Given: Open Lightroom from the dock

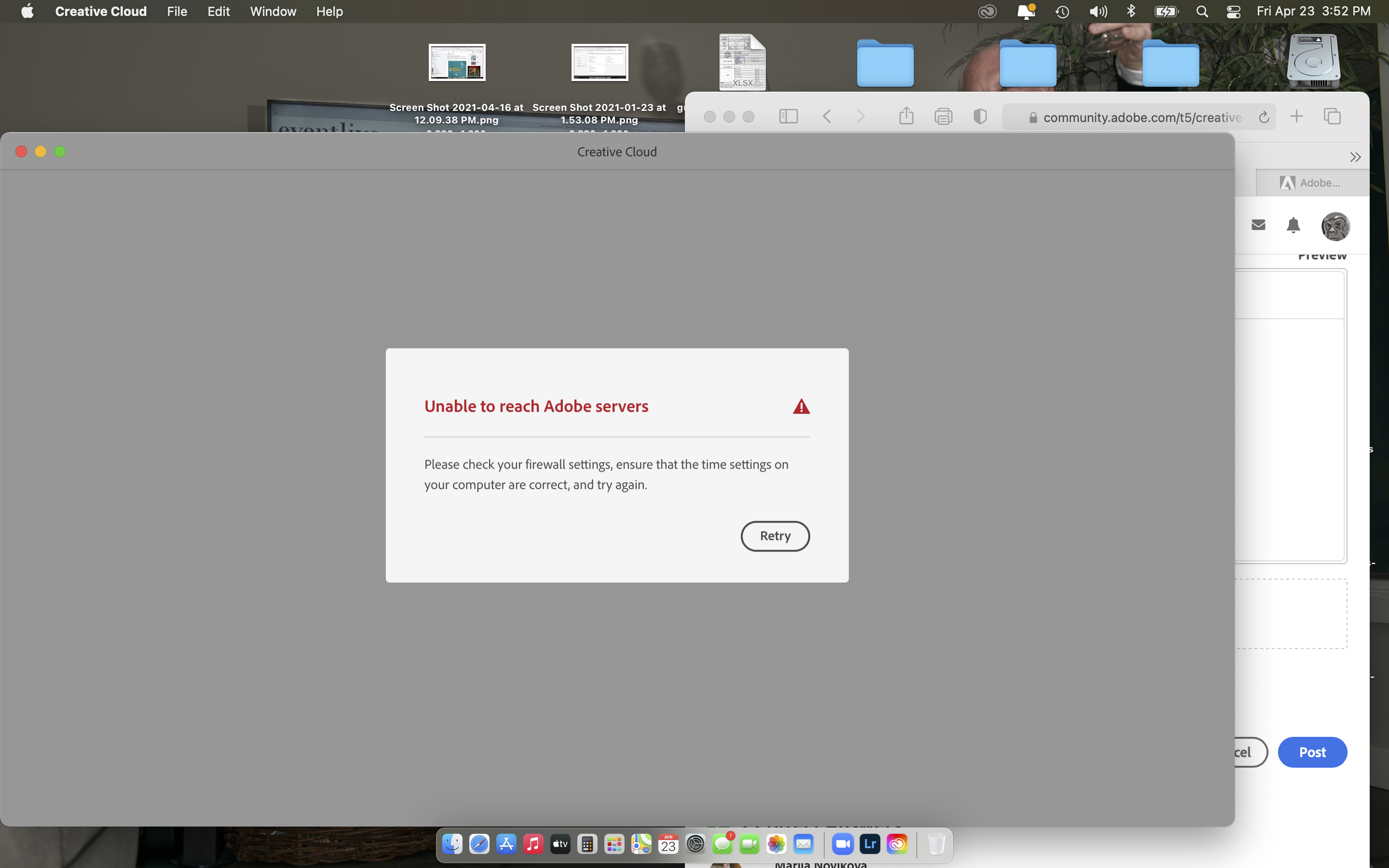Looking at the screenshot, I should pyautogui.click(x=870, y=843).
